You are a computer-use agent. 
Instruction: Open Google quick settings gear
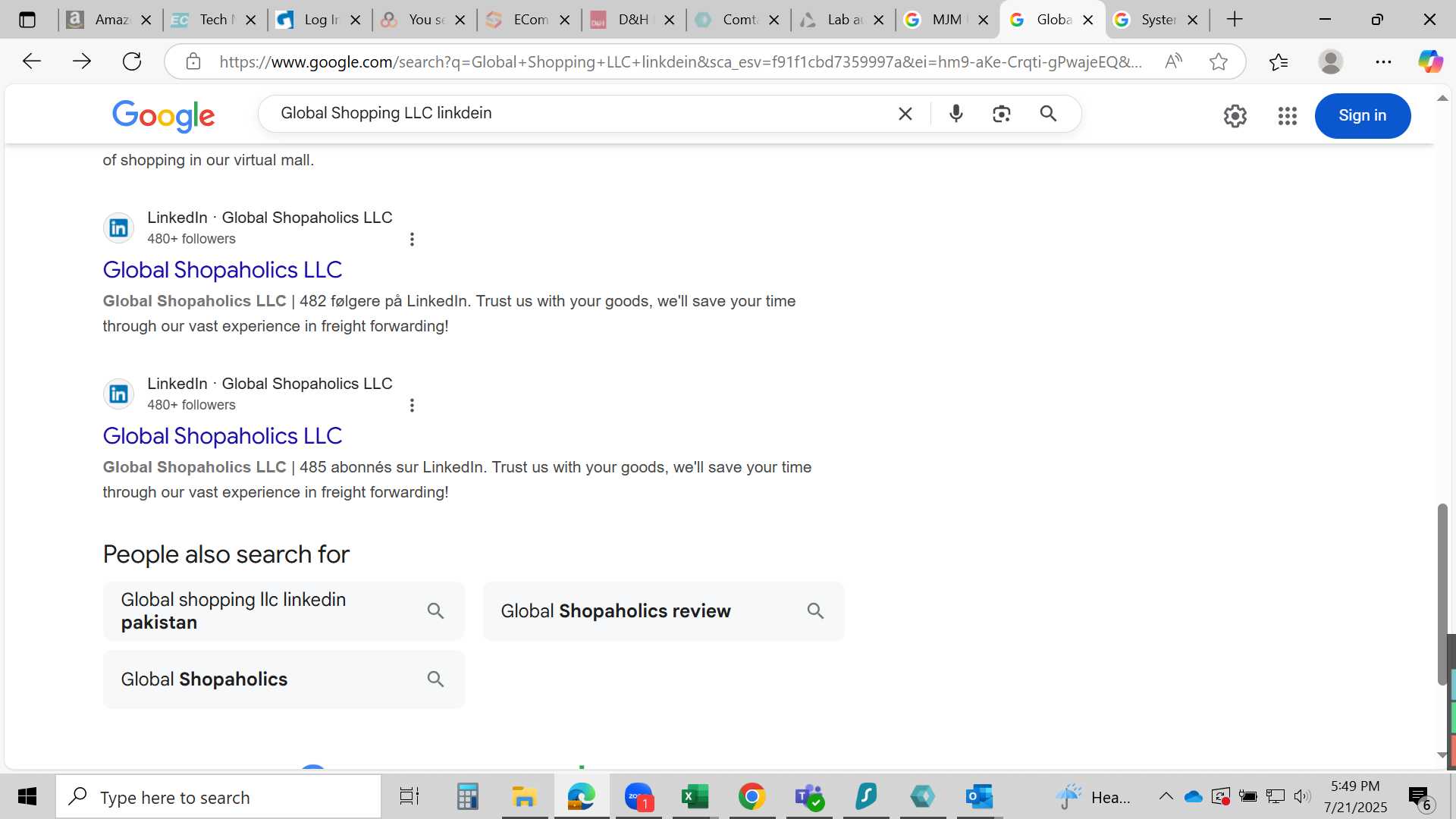click(x=1235, y=116)
